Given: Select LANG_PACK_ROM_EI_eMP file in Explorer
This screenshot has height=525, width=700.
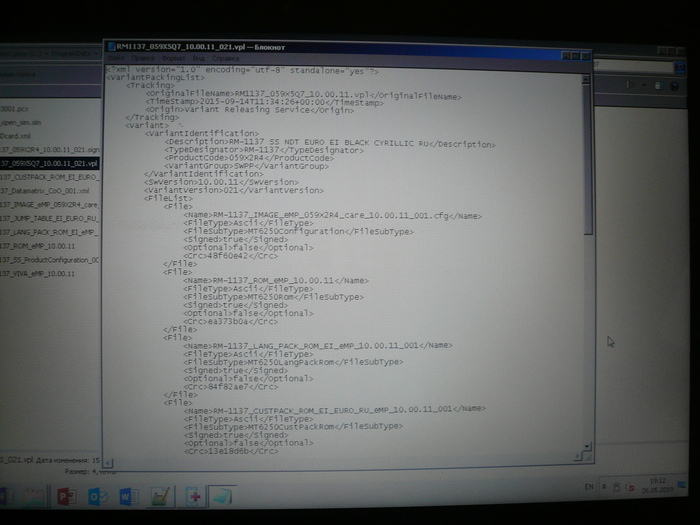Looking at the screenshot, I should click(49, 232).
